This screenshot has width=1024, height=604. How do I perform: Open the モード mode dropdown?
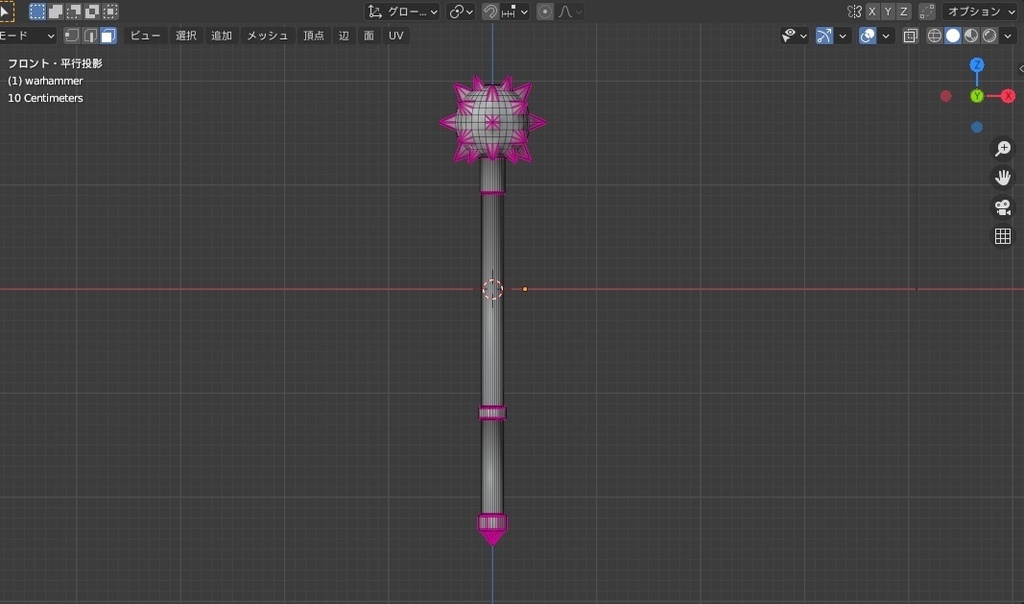(x=27, y=35)
